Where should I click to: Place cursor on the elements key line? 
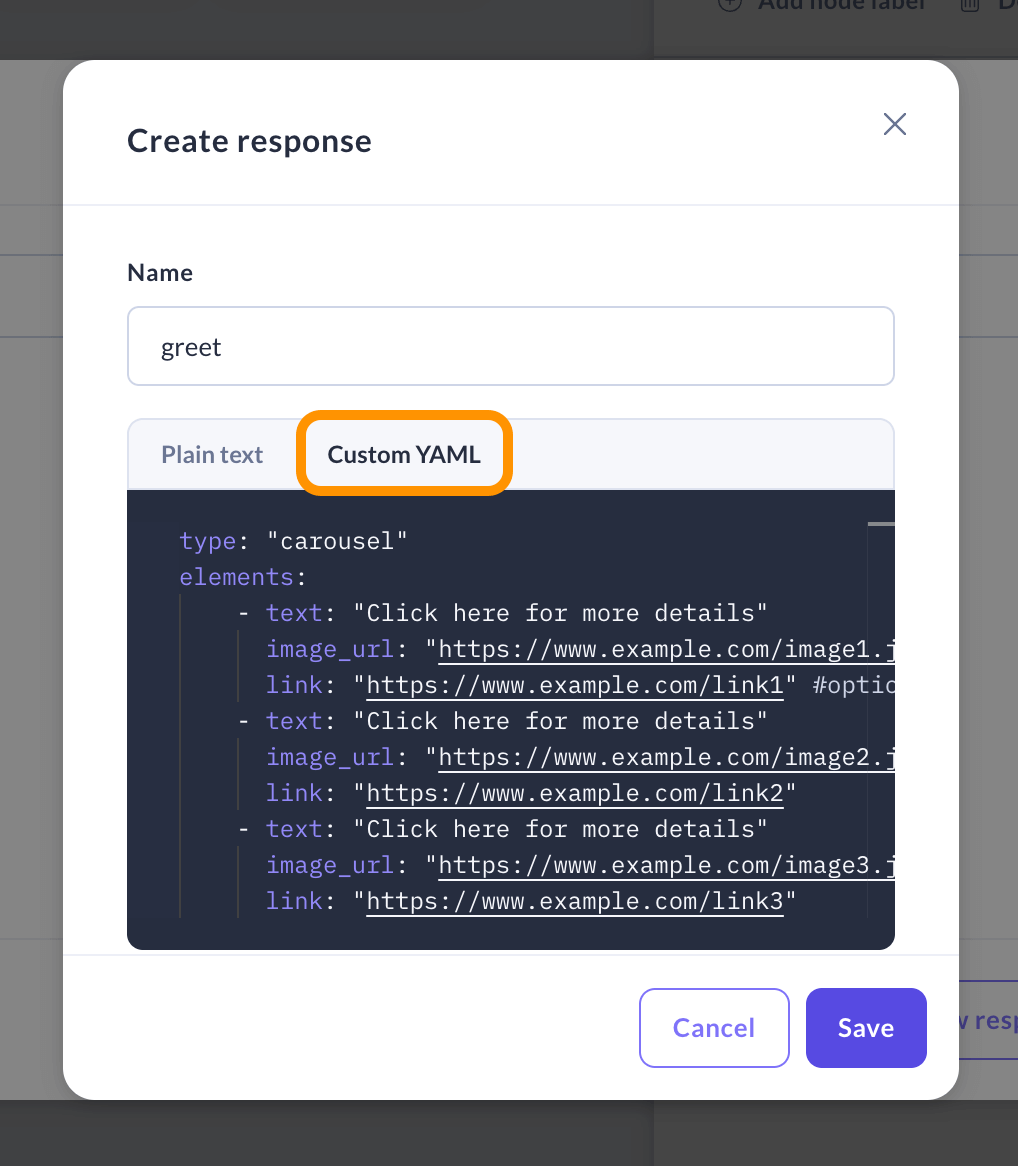coord(242,578)
